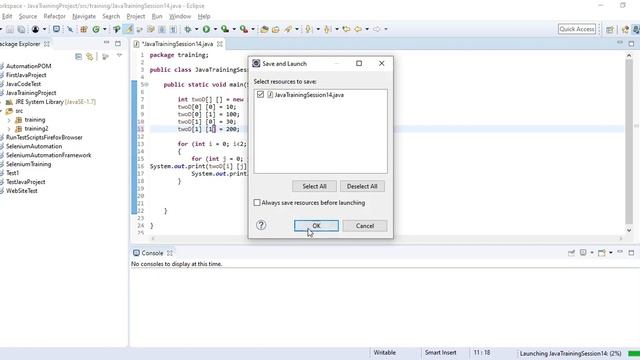
Task: Enable Always save resources before launching
Action: click(x=257, y=202)
